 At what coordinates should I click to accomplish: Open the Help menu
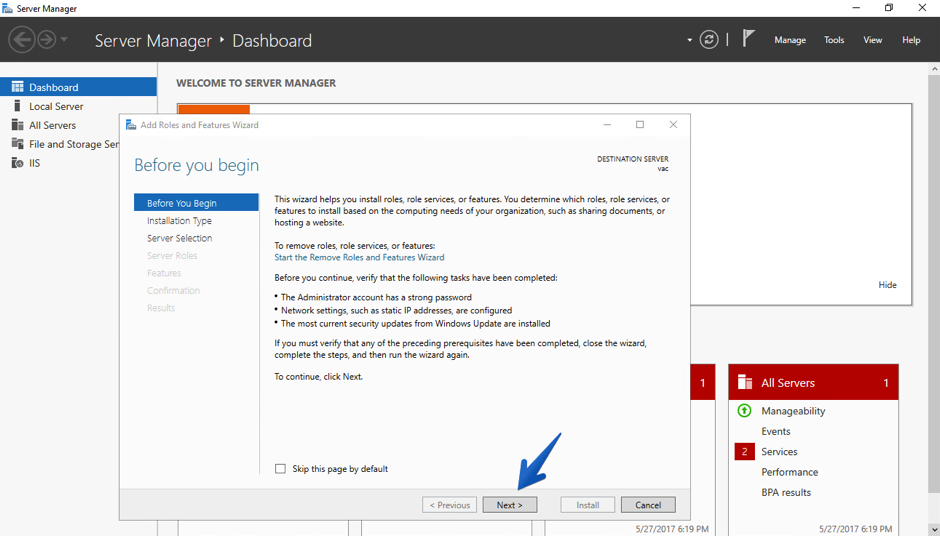[x=911, y=40]
